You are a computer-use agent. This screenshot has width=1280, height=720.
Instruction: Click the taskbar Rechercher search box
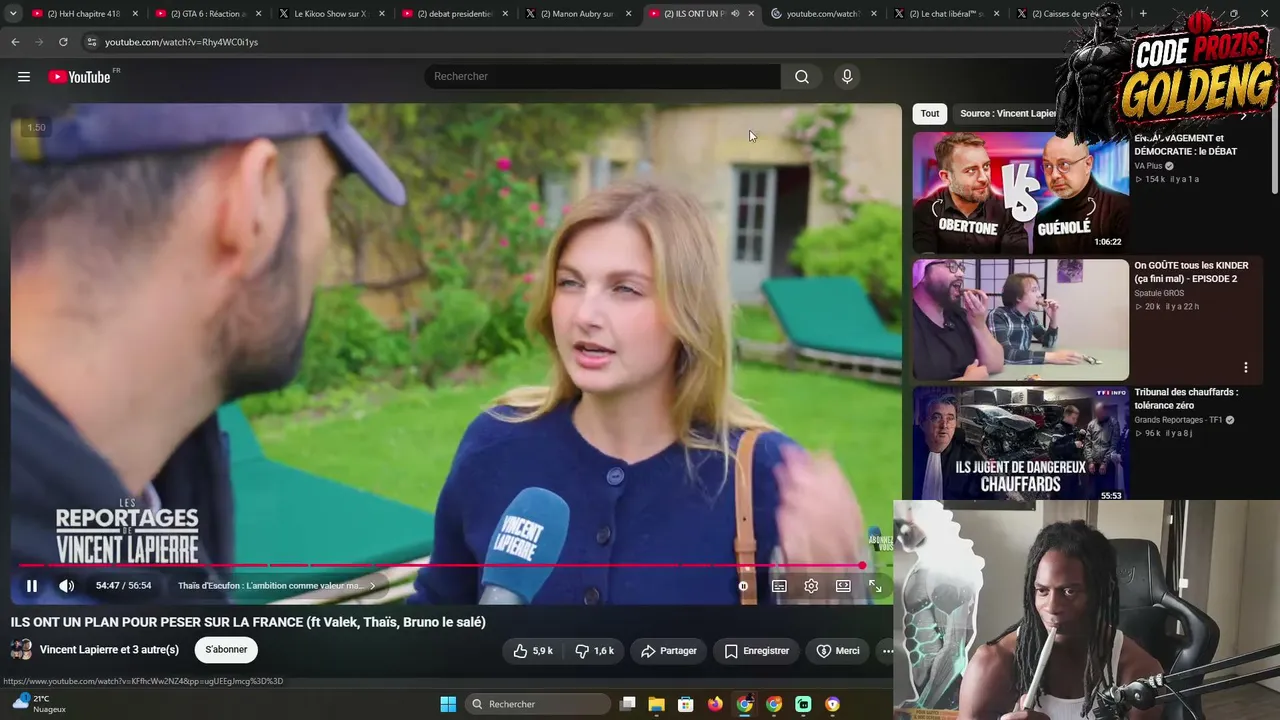coord(538,704)
